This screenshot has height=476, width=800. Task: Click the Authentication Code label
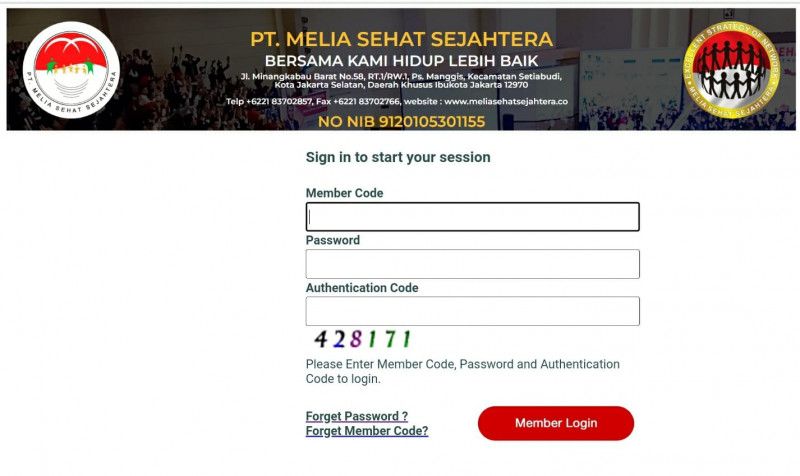pyautogui.click(x=362, y=288)
